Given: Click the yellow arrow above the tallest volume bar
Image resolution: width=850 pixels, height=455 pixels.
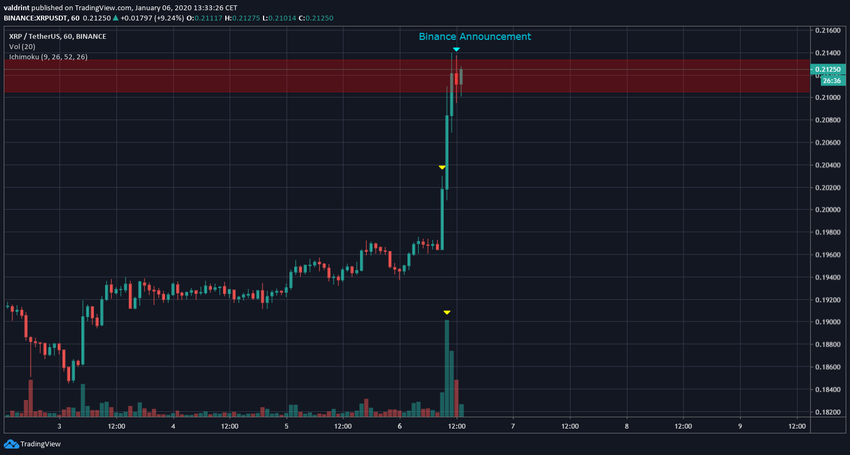Looking at the screenshot, I should click(447, 312).
